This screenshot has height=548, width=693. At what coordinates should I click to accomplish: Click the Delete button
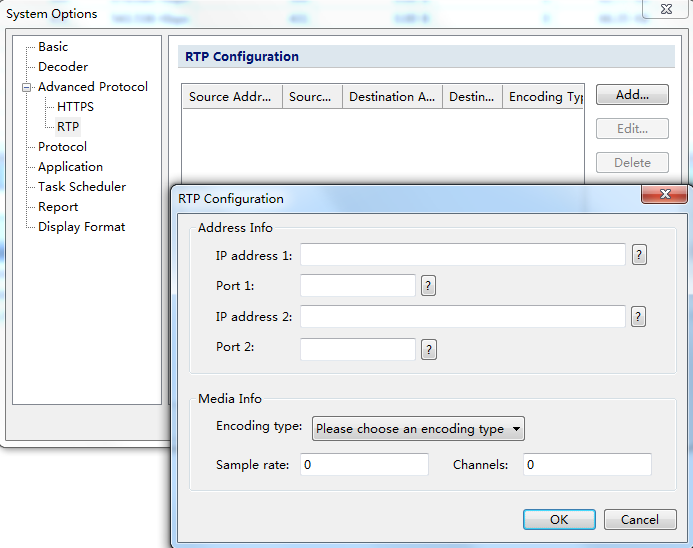(632, 163)
